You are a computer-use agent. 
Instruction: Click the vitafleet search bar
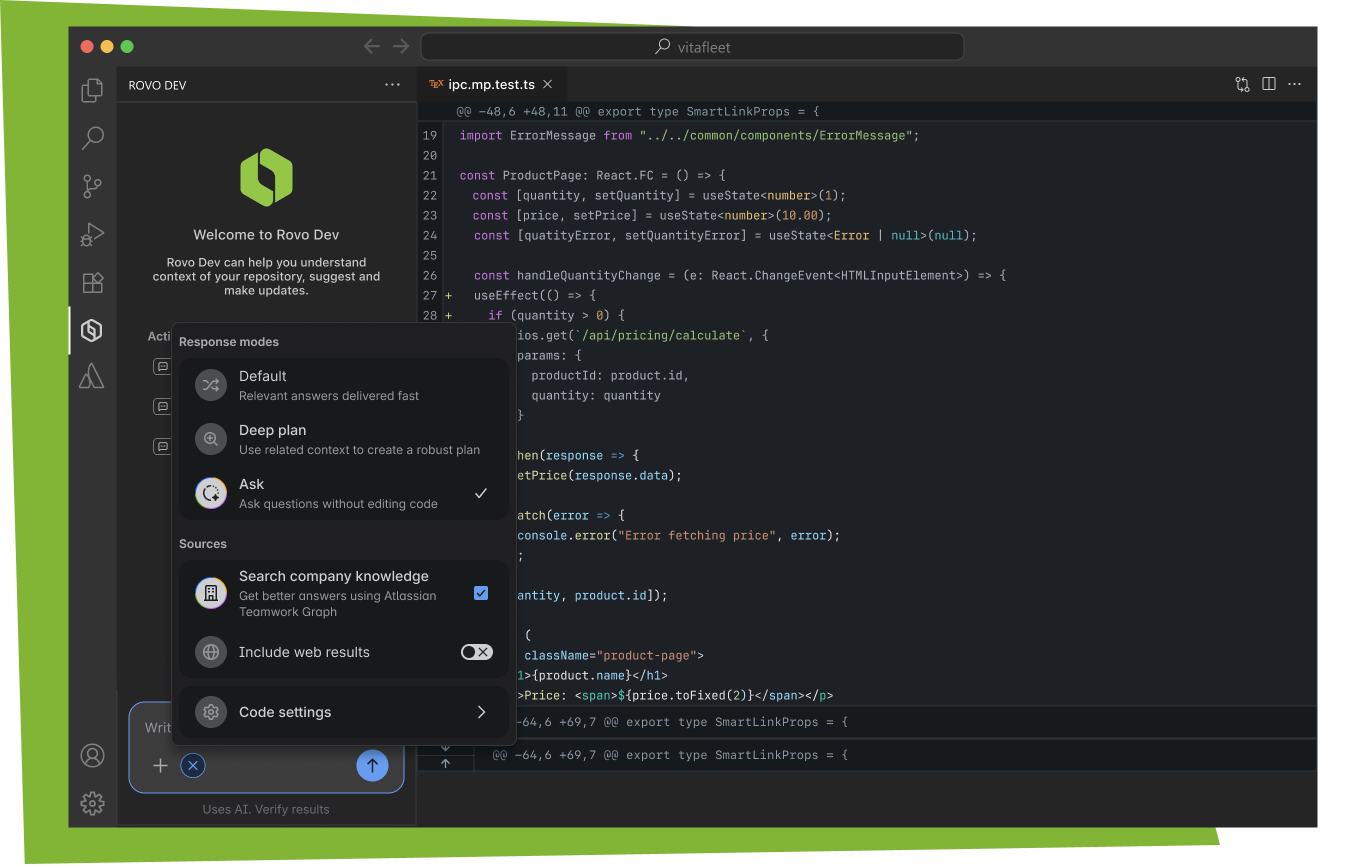click(691, 46)
